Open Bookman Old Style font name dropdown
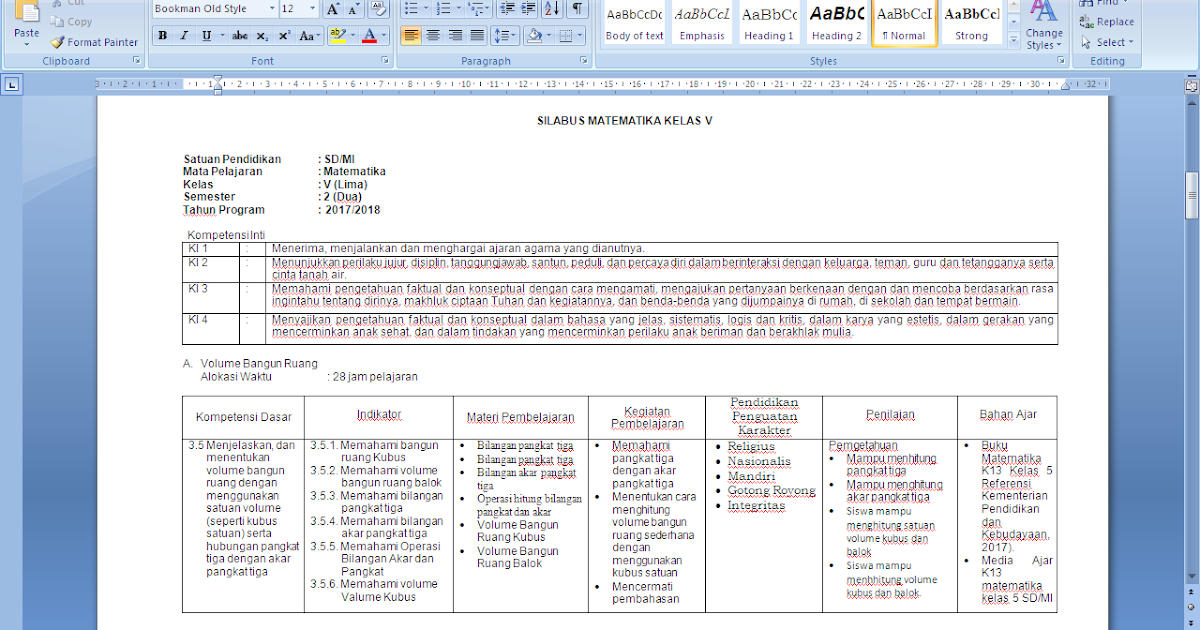The width and height of the screenshot is (1200, 630). tap(272, 9)
